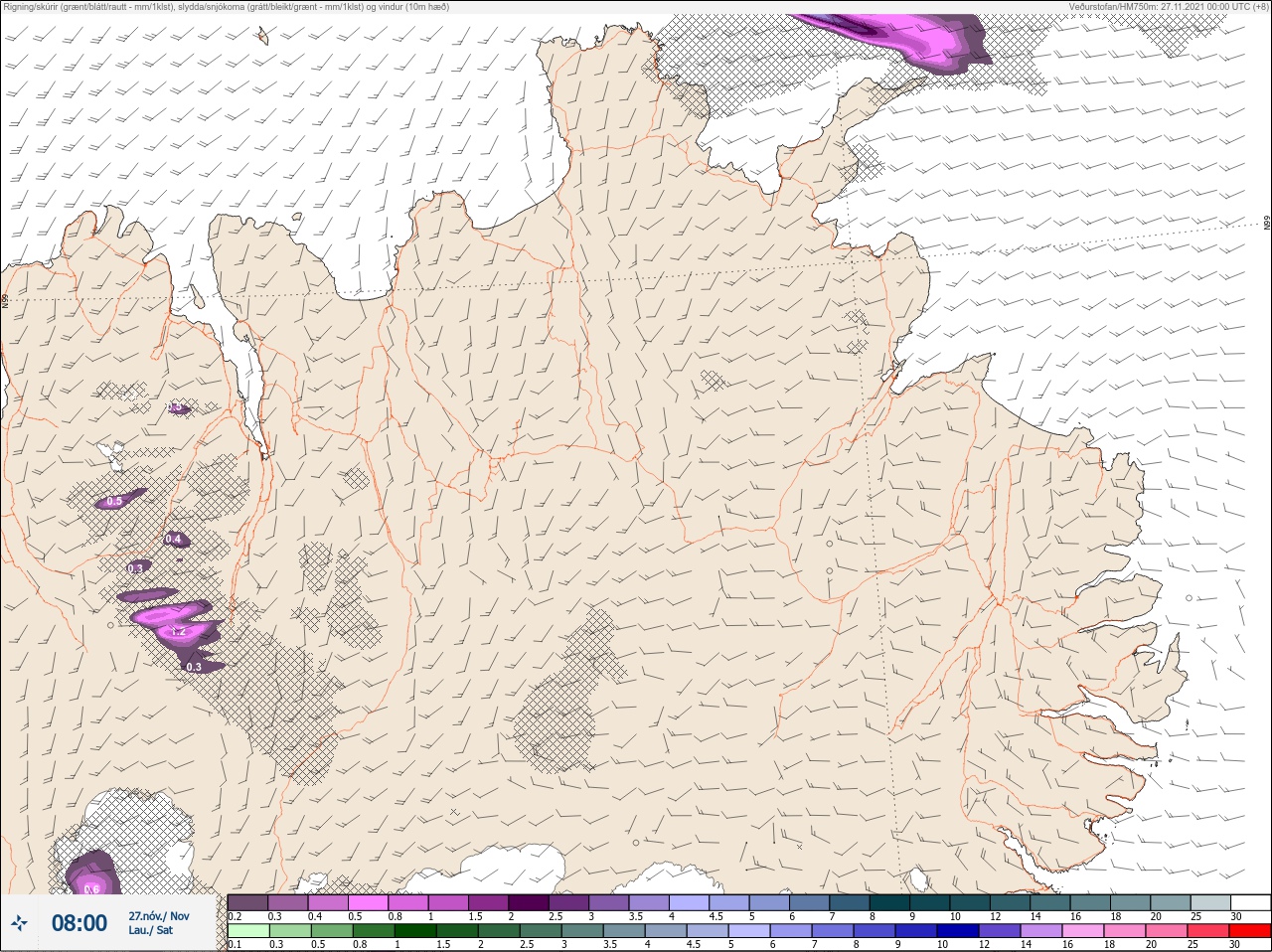Click the 'N99' graticule label on the left edge
1272x952 pixels.
click(5, 300)
